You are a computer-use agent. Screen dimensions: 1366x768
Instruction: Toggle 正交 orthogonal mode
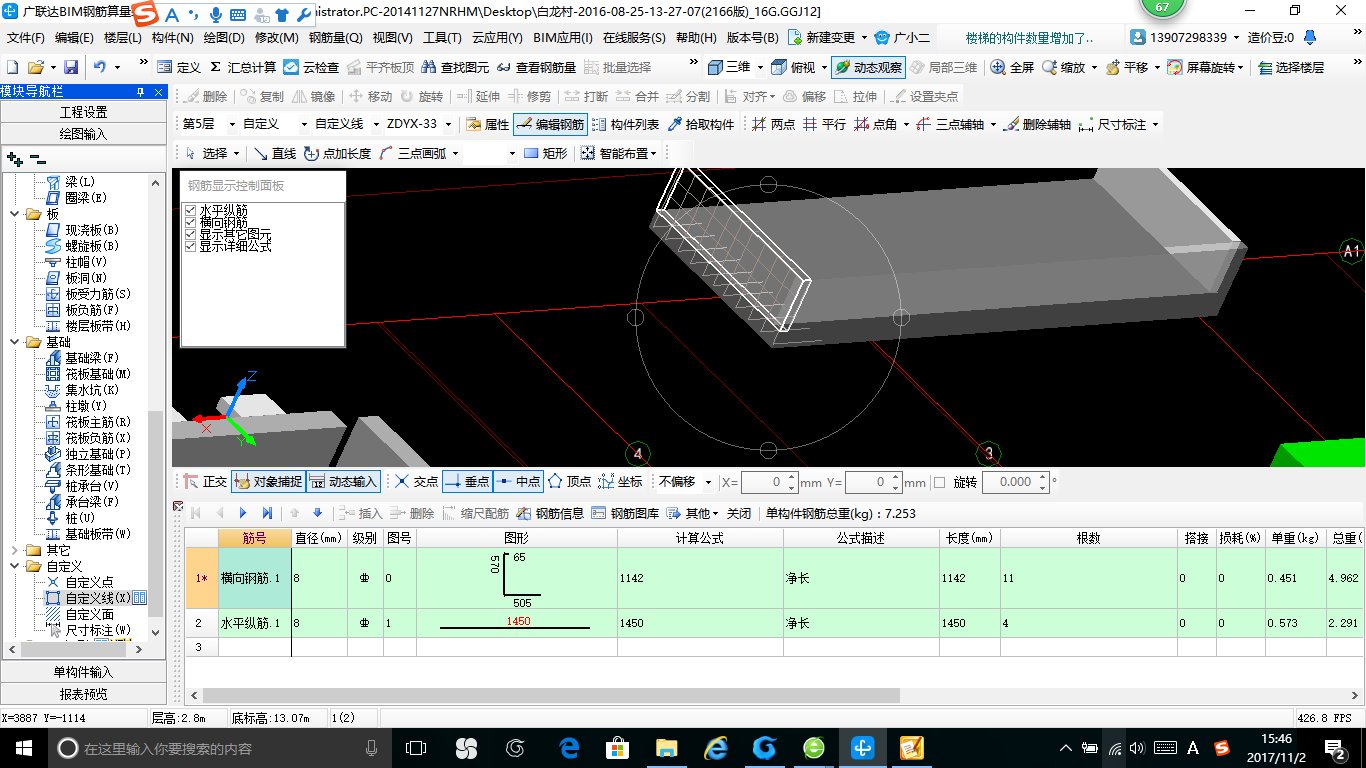point(206,482)
